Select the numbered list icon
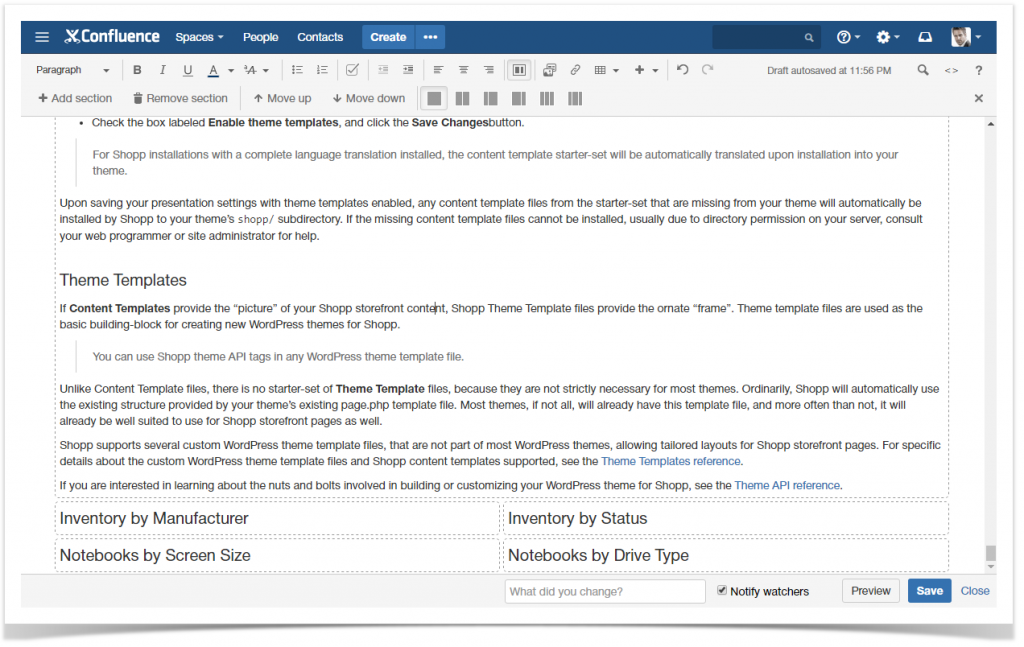This screenshot has height=647, width=1024. click(322, 69)
